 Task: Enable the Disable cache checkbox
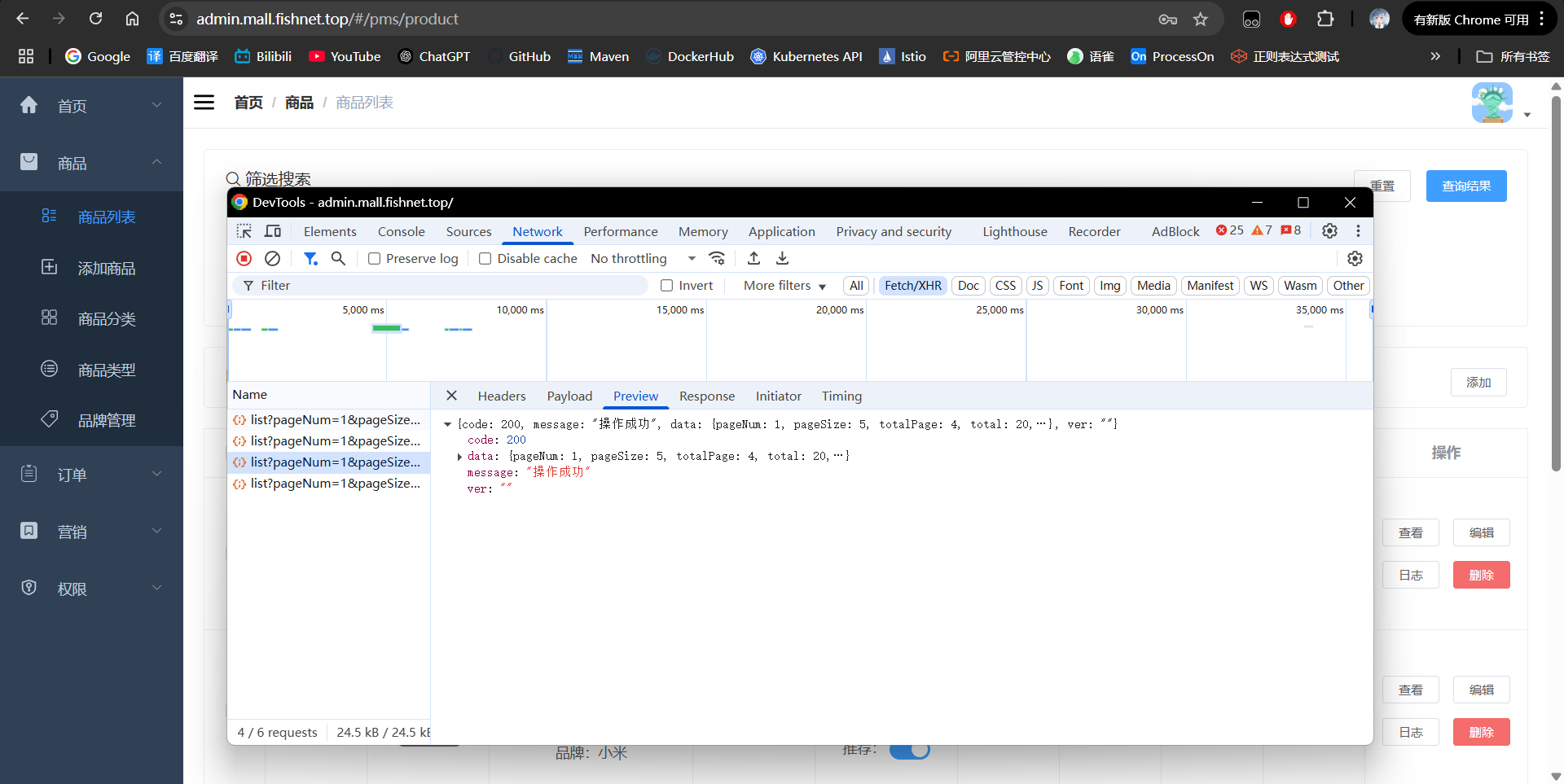coord(485,258)
